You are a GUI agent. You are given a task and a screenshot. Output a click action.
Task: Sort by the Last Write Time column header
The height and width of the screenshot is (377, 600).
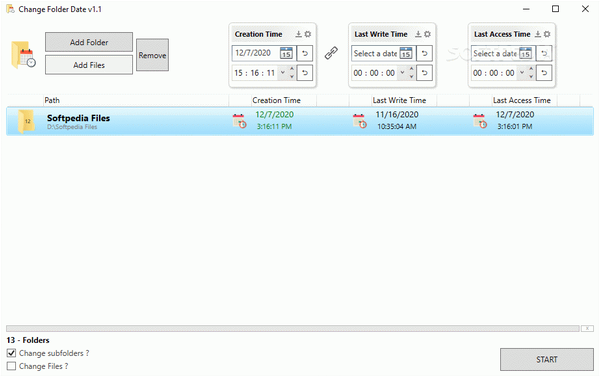coord(399,100)
